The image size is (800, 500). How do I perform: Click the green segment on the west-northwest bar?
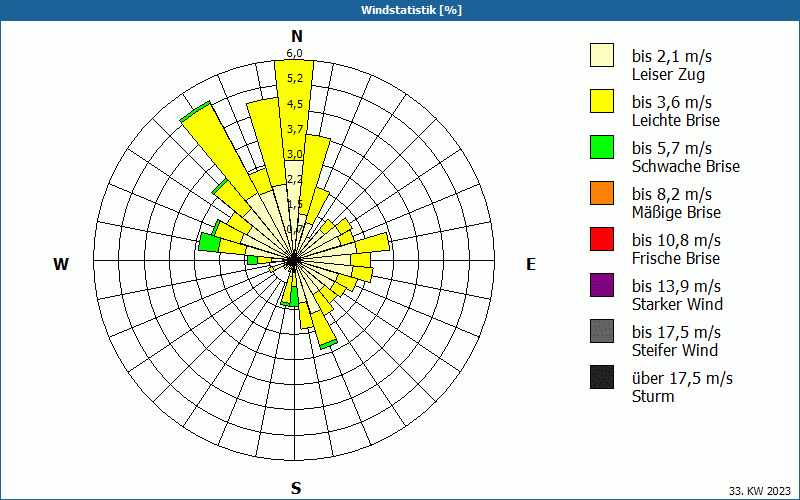(x=209, y=242)
